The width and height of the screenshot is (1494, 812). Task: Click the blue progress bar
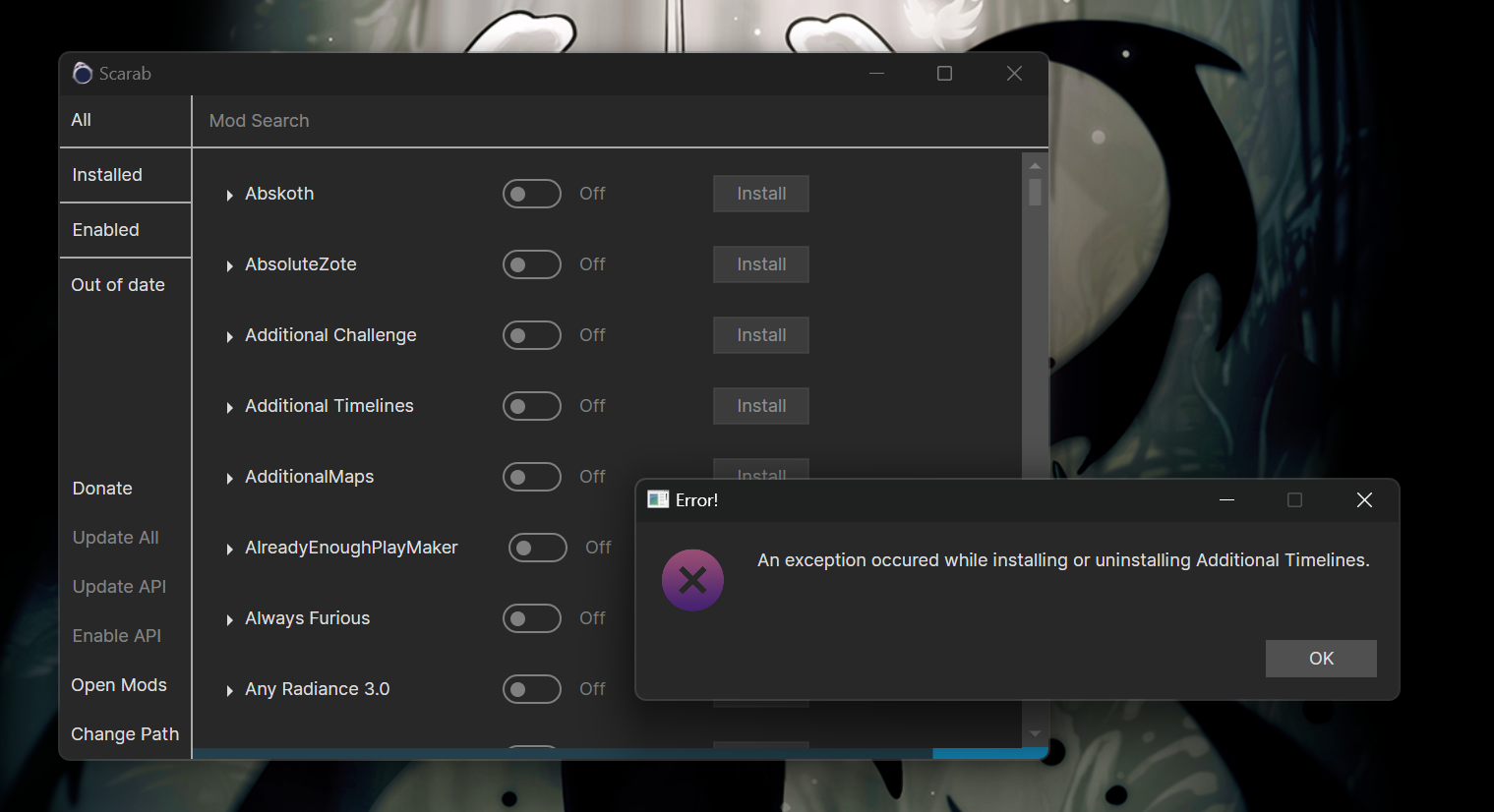click(989, 753)
